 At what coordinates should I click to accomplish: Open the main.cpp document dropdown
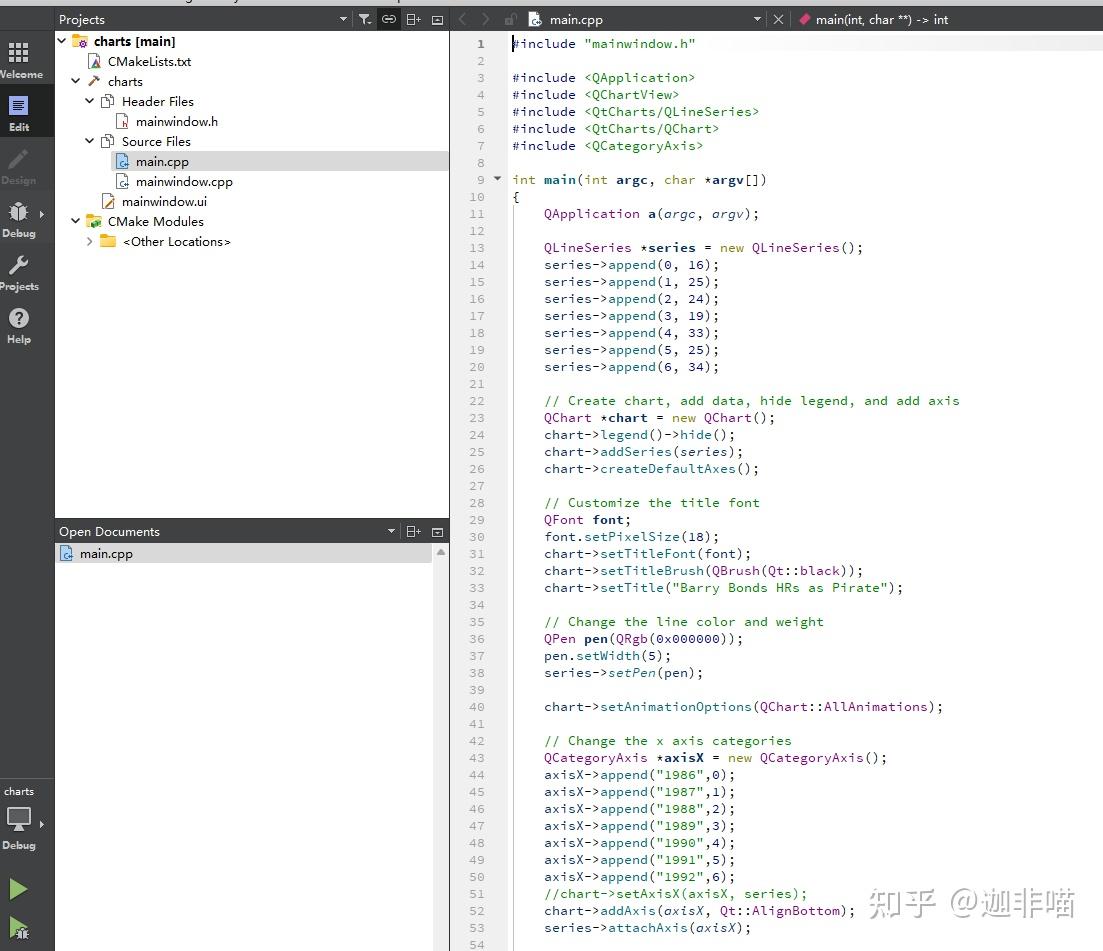coord(757,20)
